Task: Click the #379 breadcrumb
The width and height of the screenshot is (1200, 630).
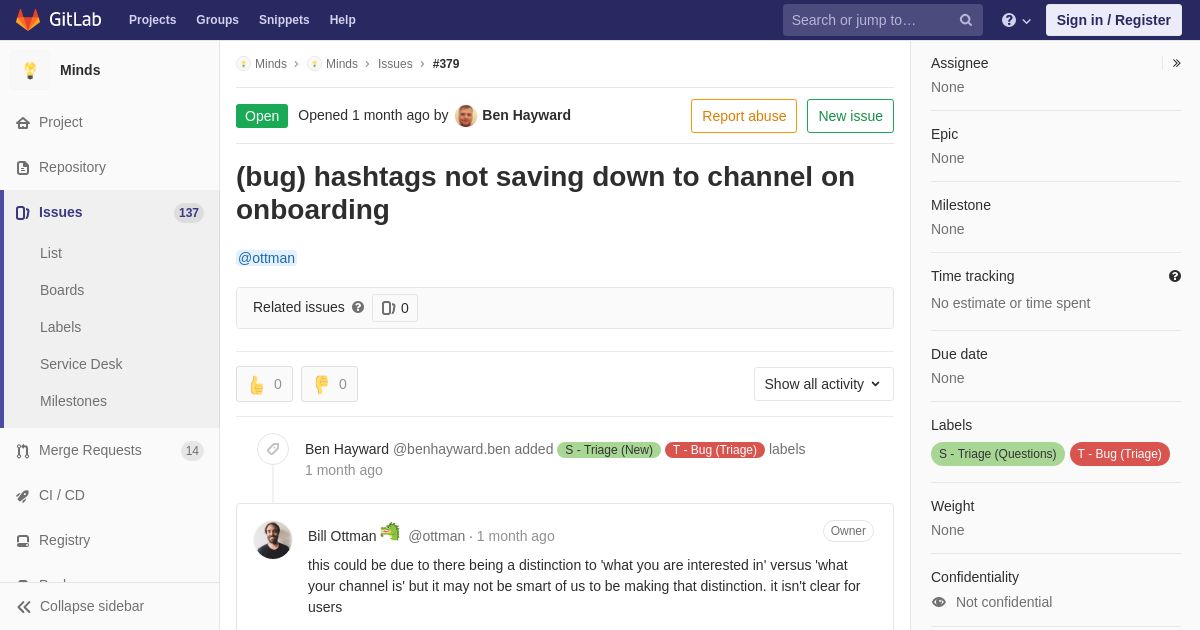Action: [446, 64]
